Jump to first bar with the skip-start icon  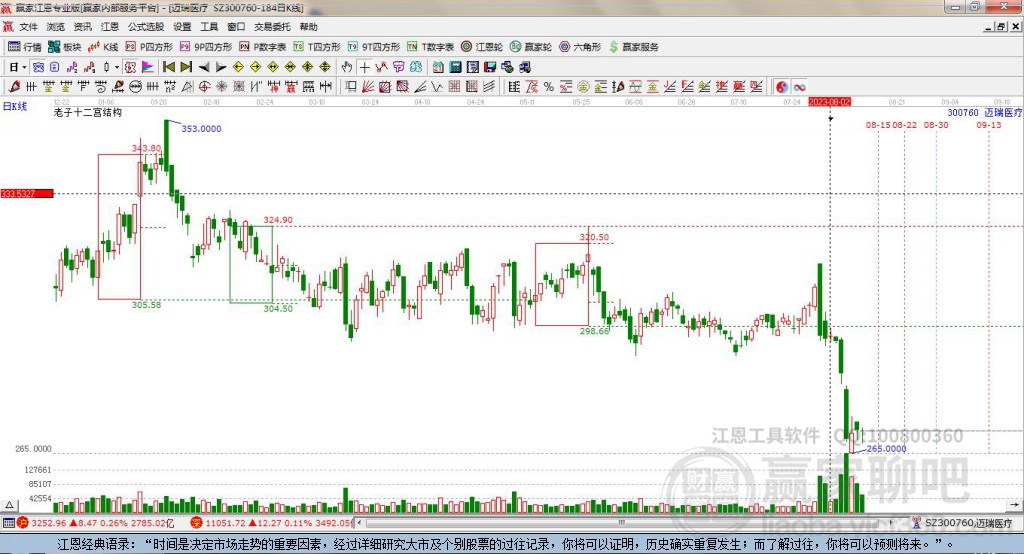click(168, 67)
